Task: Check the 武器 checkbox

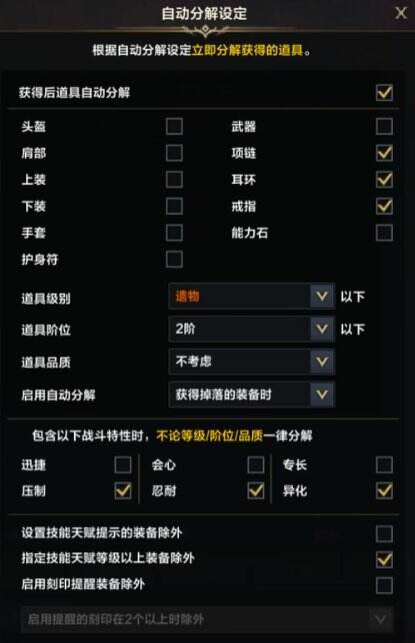Action: 384,126
